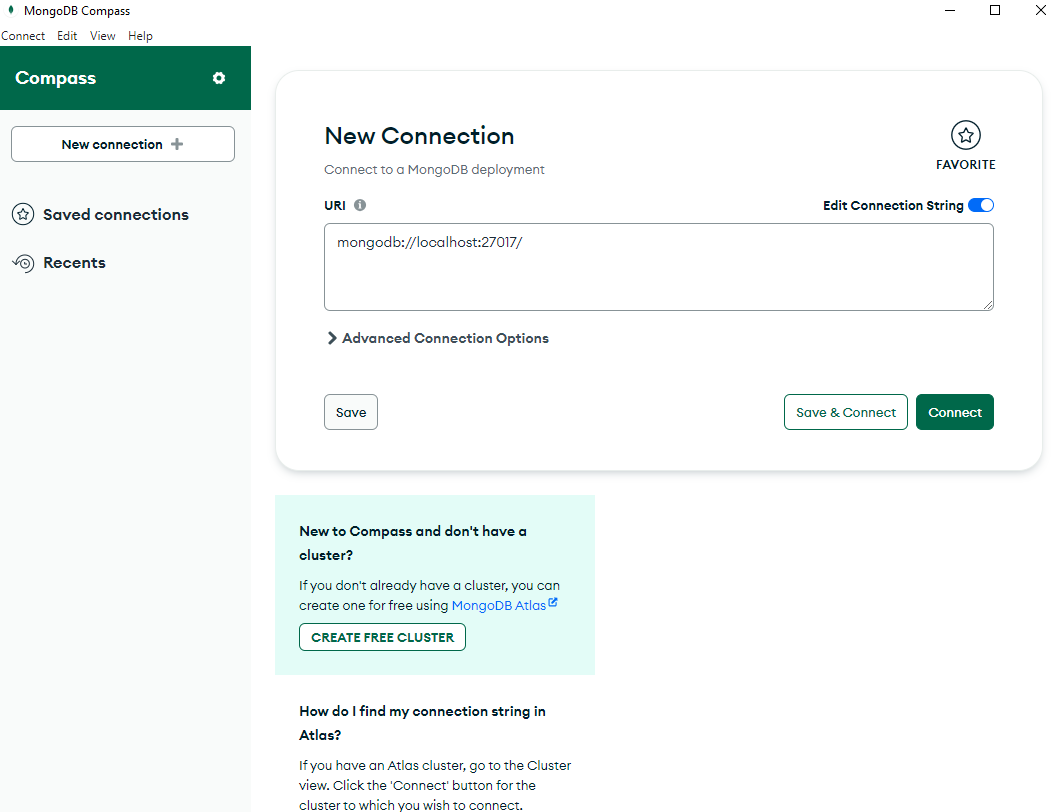This screenshot has height=812, width=1061.
Task: Click the Recents history icon
Action: click(x=23, y=263)
